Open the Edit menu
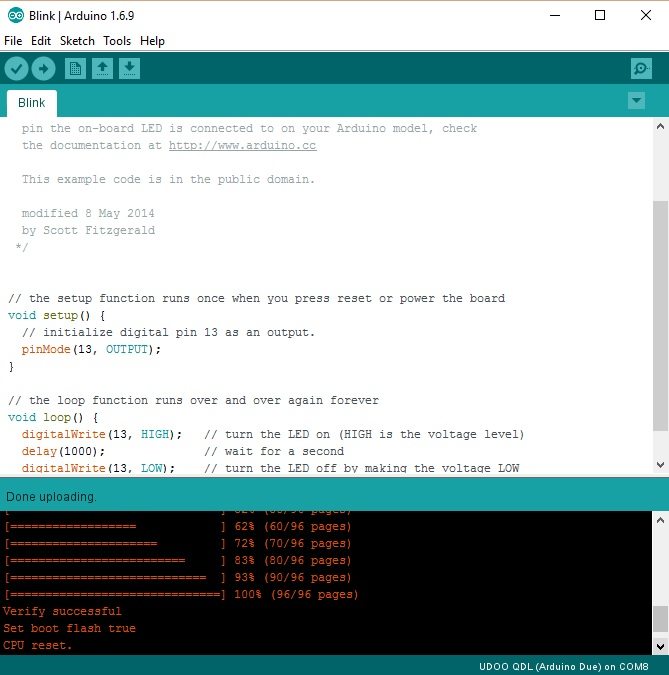669x675 pixels. [41, 41]
